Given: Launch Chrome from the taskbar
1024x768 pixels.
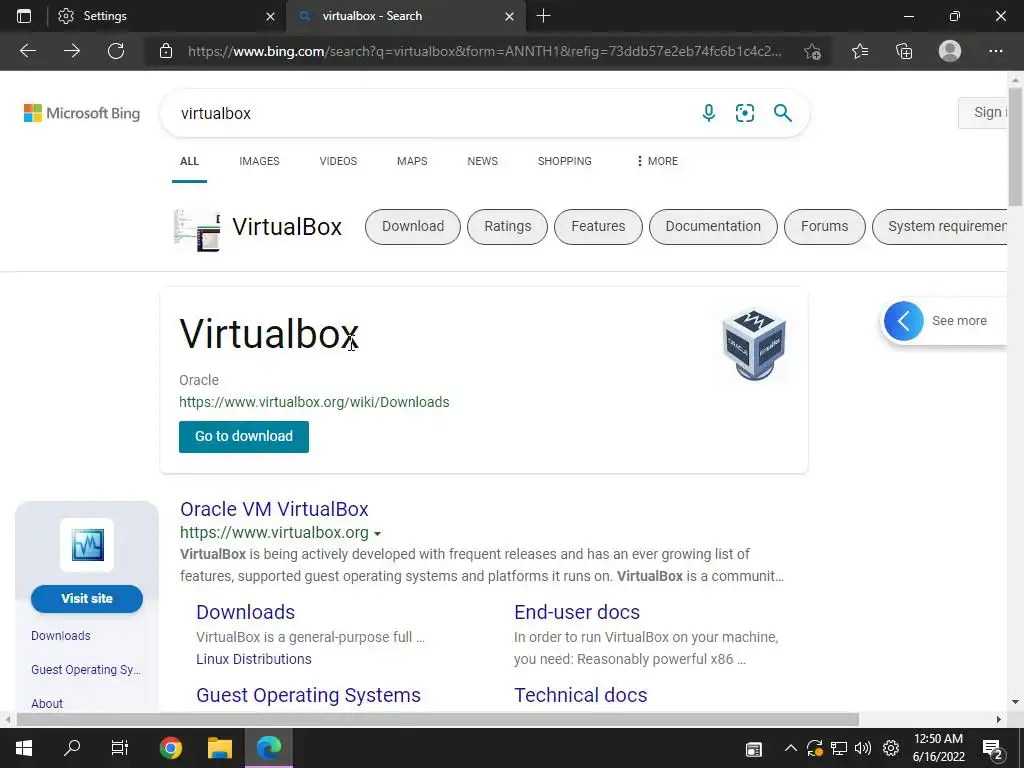Looking at the screenshot, I should pyautogui.click(x=171, y=748).
